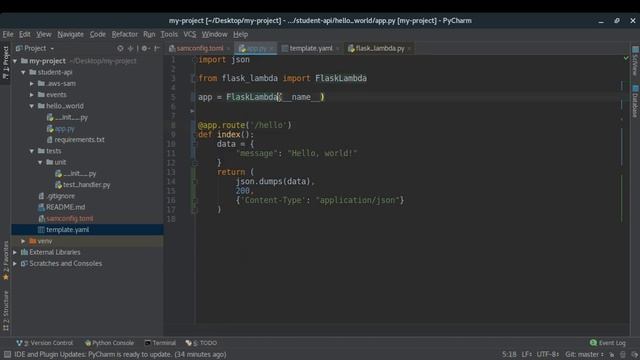The image size is (640, 360).
Task: Toggle the Structure tool window side tab
Action: 5,311
